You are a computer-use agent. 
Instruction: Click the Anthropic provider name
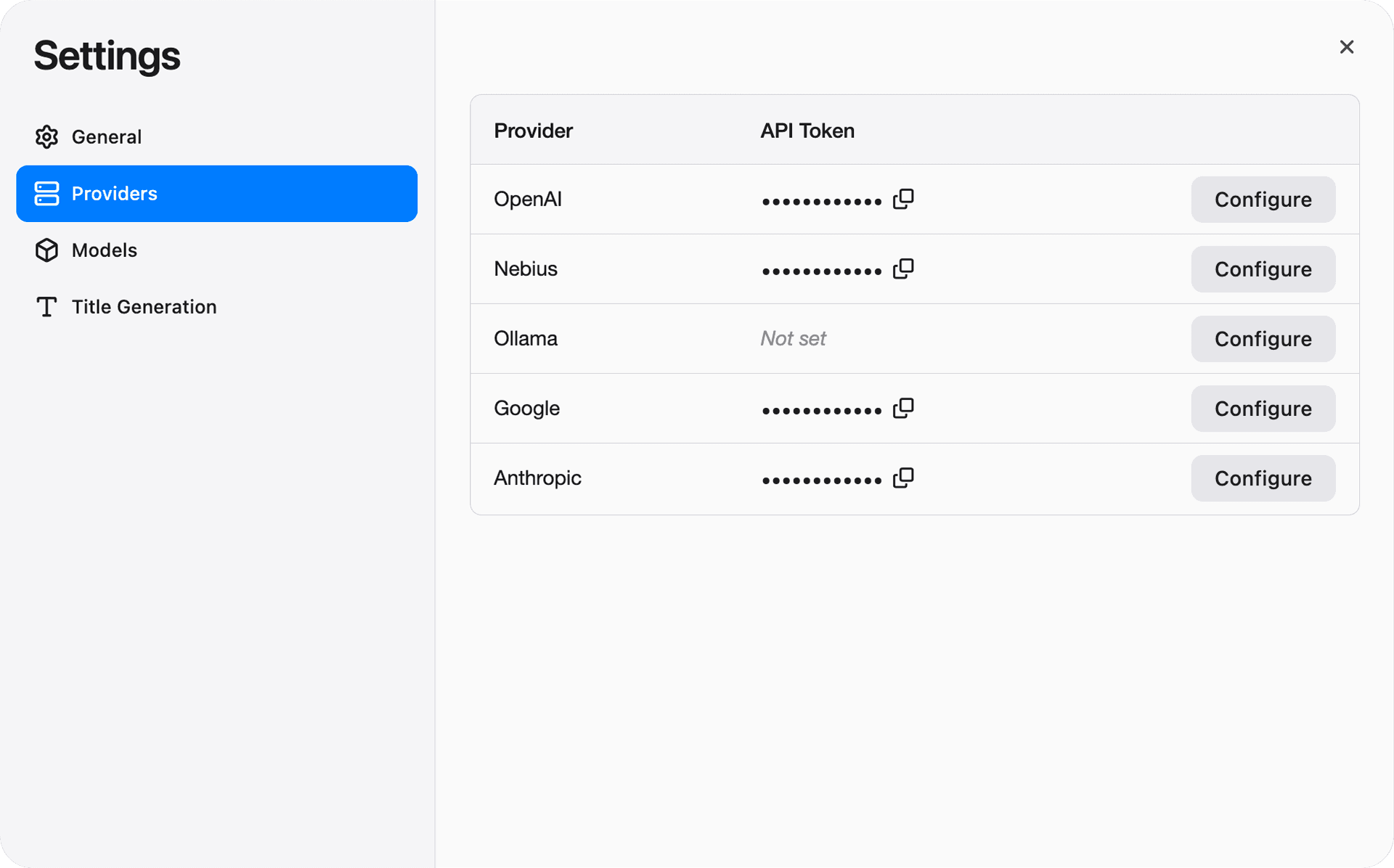pos(537,478)
